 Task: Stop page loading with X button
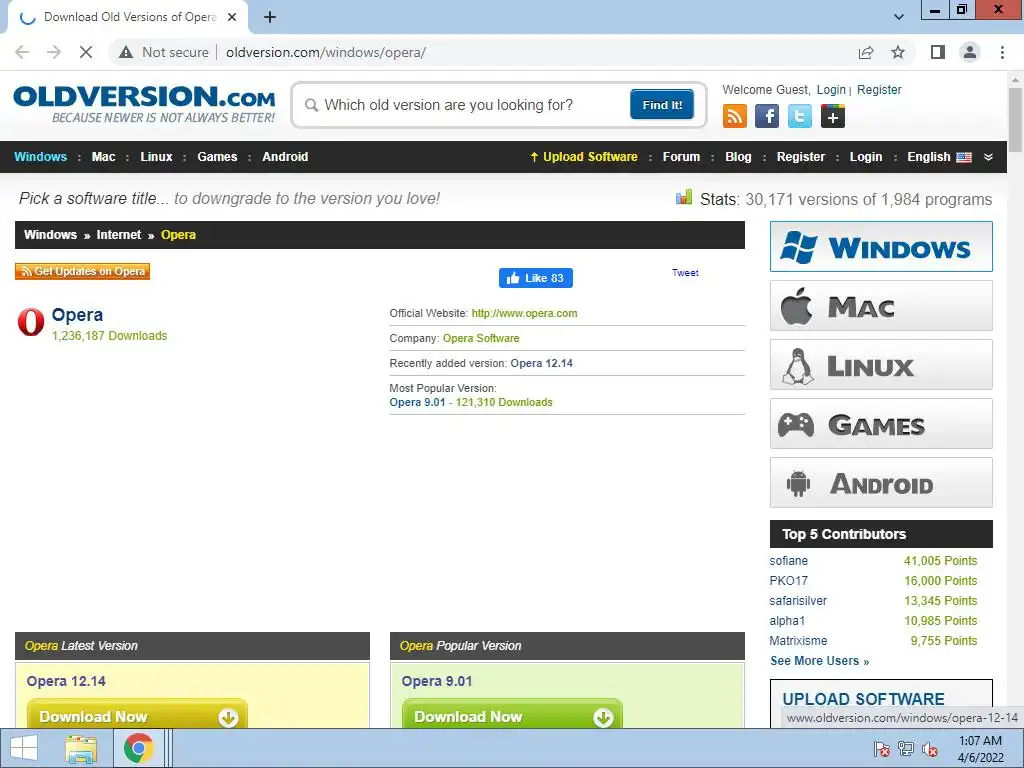(86, 52)
